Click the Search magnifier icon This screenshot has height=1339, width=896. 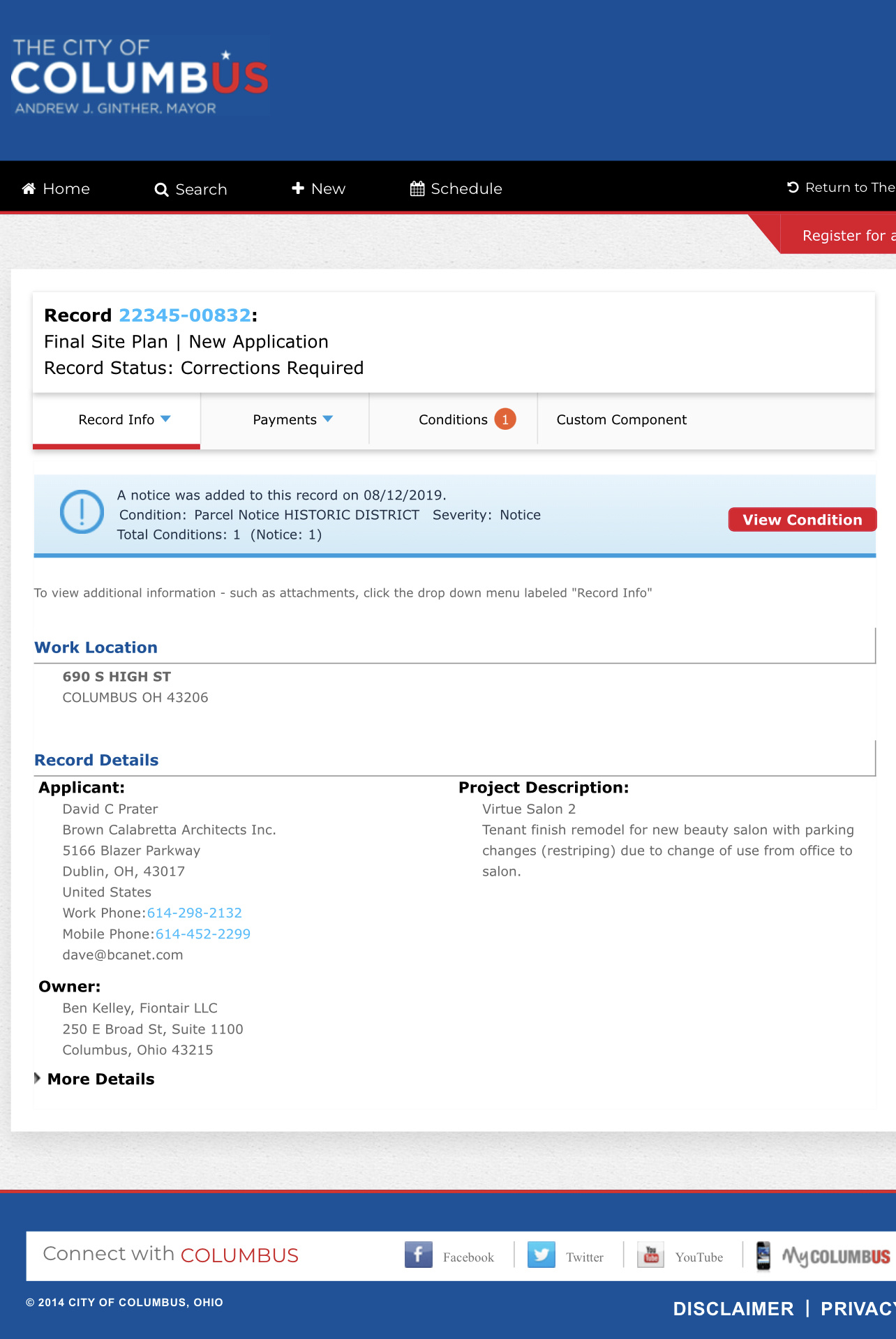point(161,190)
